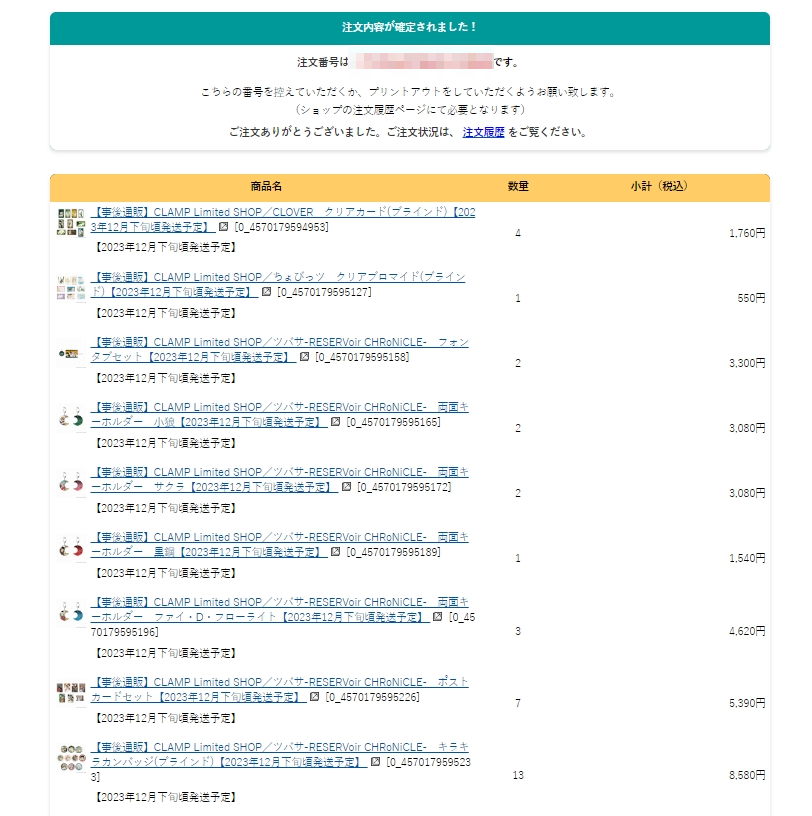812x816 pixels.
Task: Open the 両面キーホルダー 黒鋼 product link
Action: [280, 545]
